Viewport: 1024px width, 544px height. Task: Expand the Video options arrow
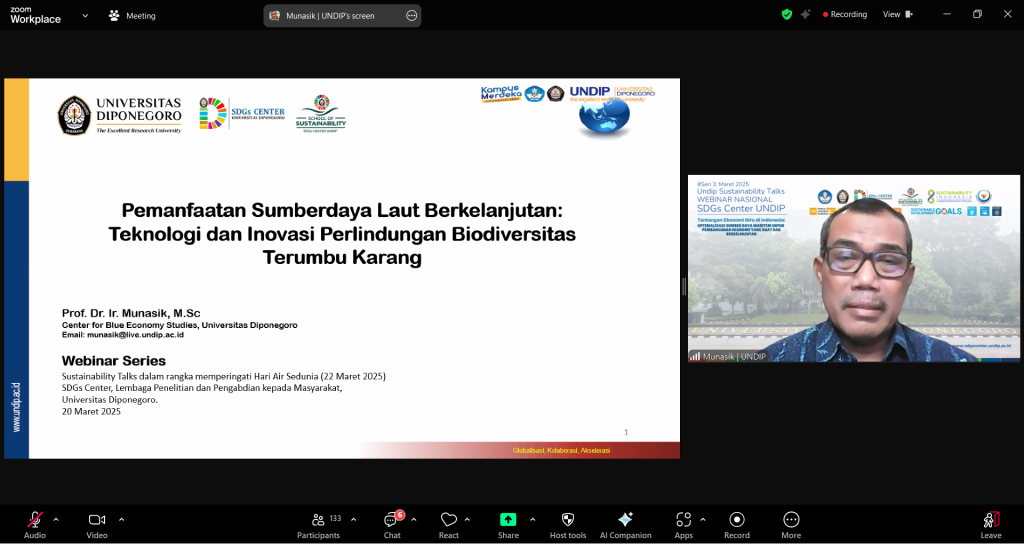[121, 519]
